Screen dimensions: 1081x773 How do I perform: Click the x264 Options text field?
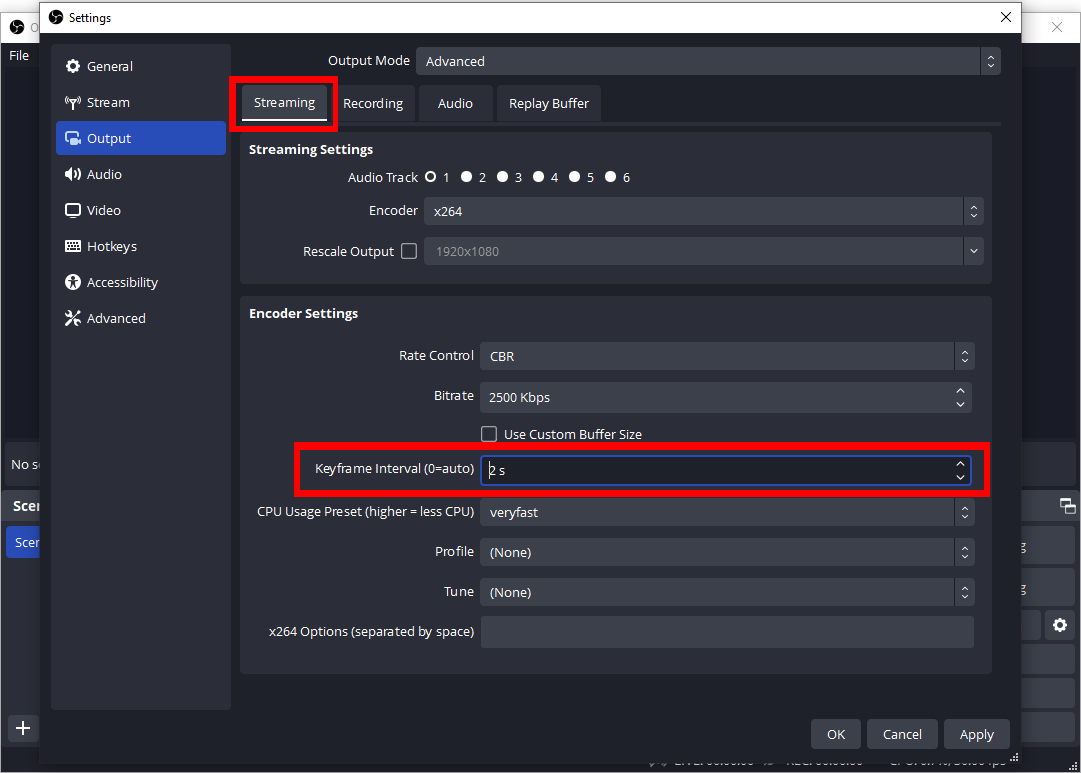point(727,632)
